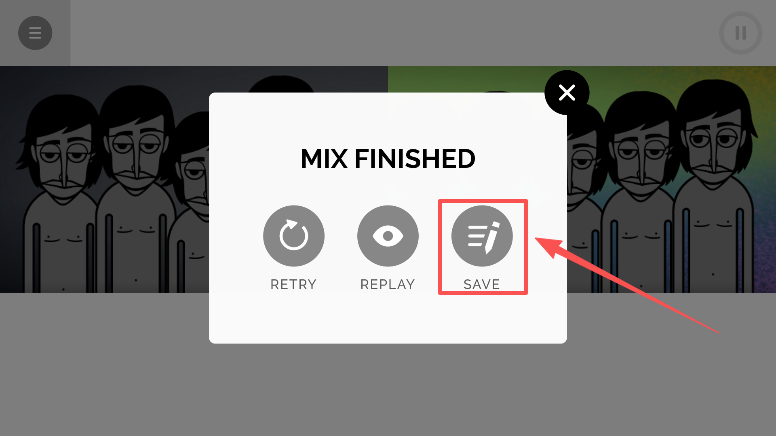Click the blank white space under the dialog buttons
The image size is (776, 436).
pos(388,317)
